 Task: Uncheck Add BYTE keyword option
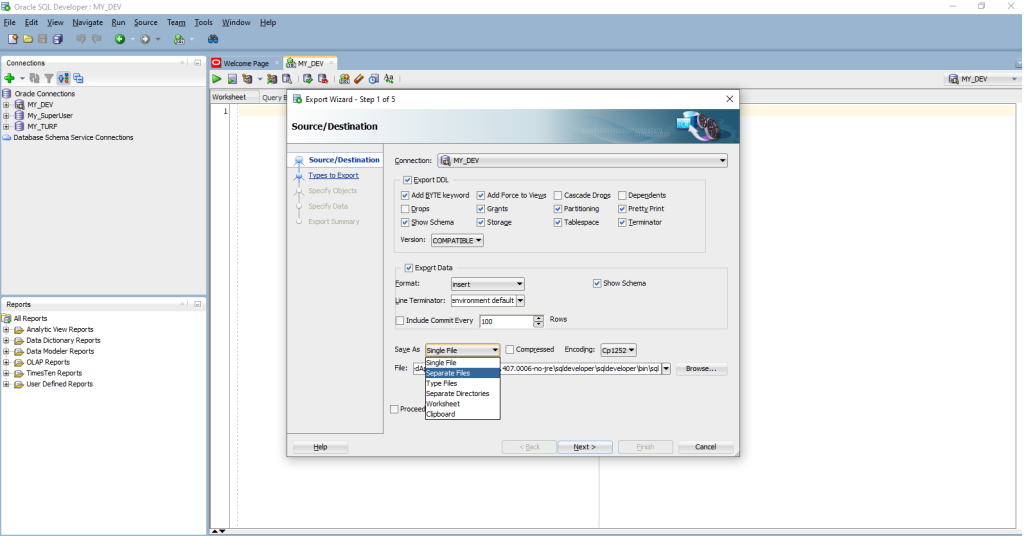pyautogui.click(x=405, y=195)
